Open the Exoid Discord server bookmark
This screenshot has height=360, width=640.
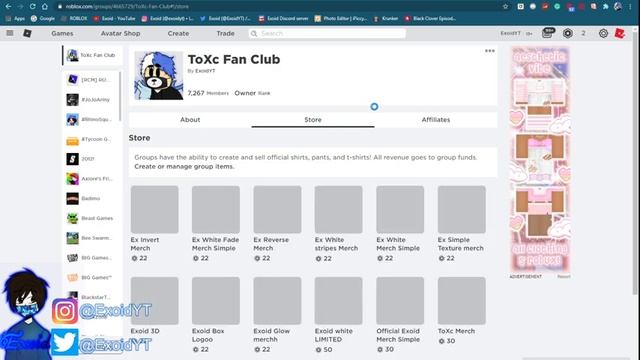click(283, 18)
